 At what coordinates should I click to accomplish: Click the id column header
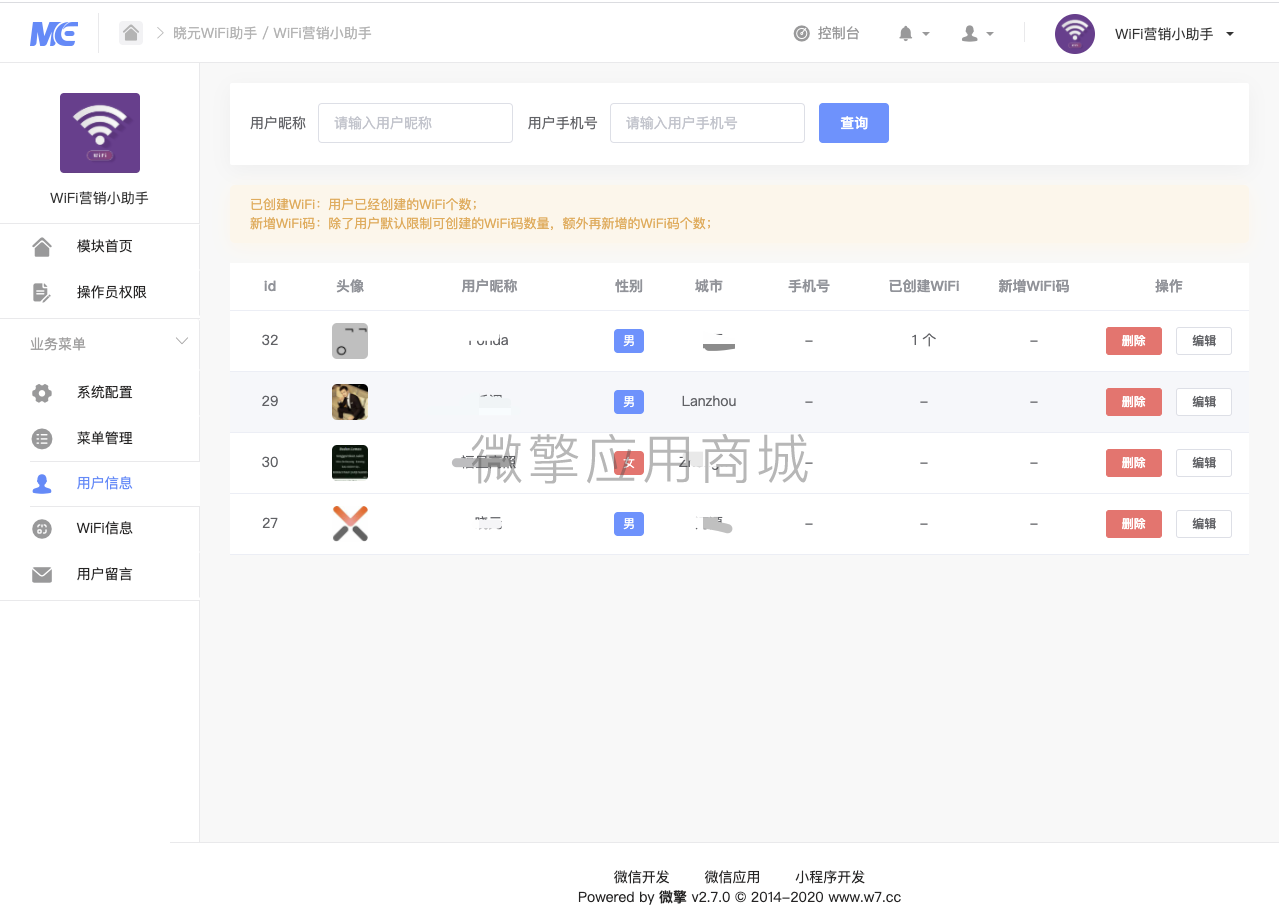[x=270, y=286]
